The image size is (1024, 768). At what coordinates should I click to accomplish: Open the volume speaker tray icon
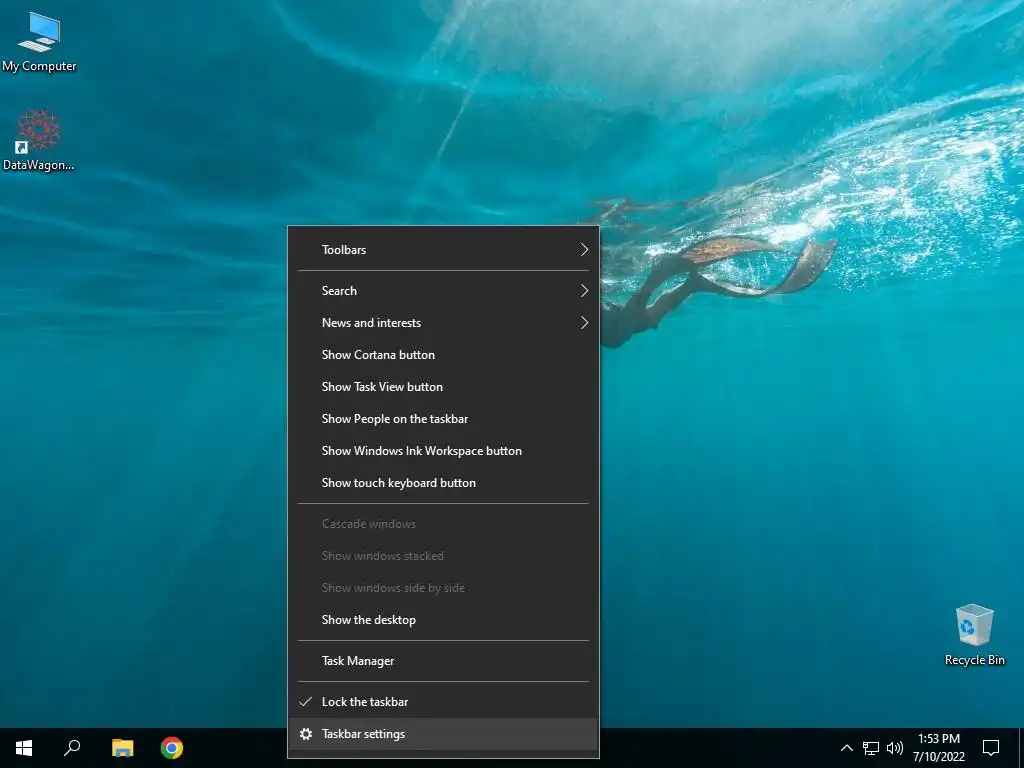pos(895,748)
